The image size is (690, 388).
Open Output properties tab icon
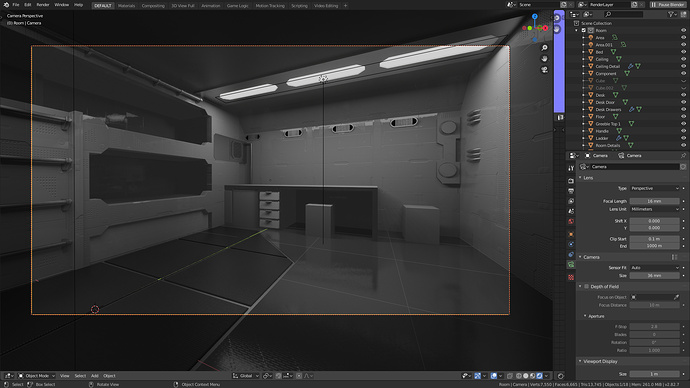571,191
